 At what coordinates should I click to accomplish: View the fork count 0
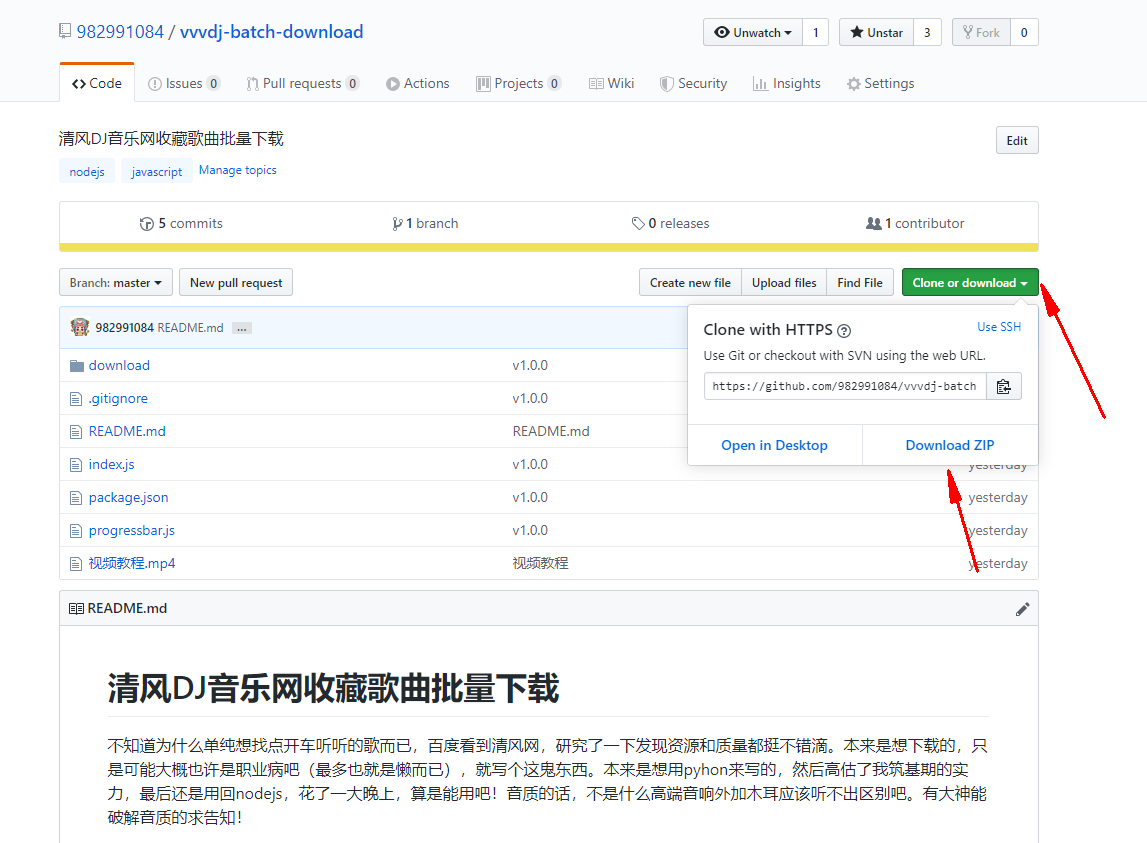[1024, 32]
